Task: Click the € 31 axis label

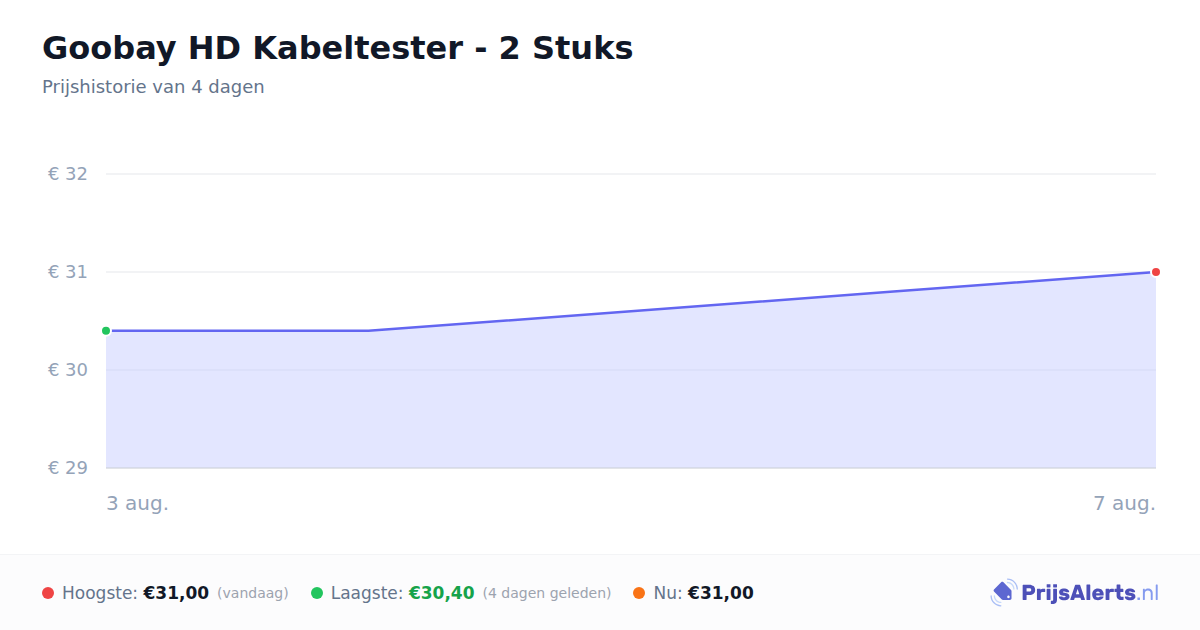Action: click(x=68, y=272)
